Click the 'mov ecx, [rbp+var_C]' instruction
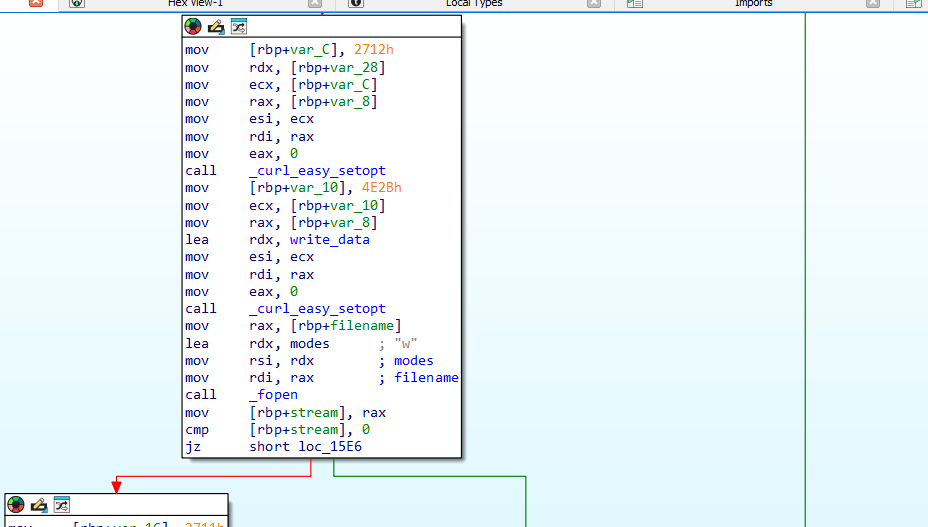 281,85
